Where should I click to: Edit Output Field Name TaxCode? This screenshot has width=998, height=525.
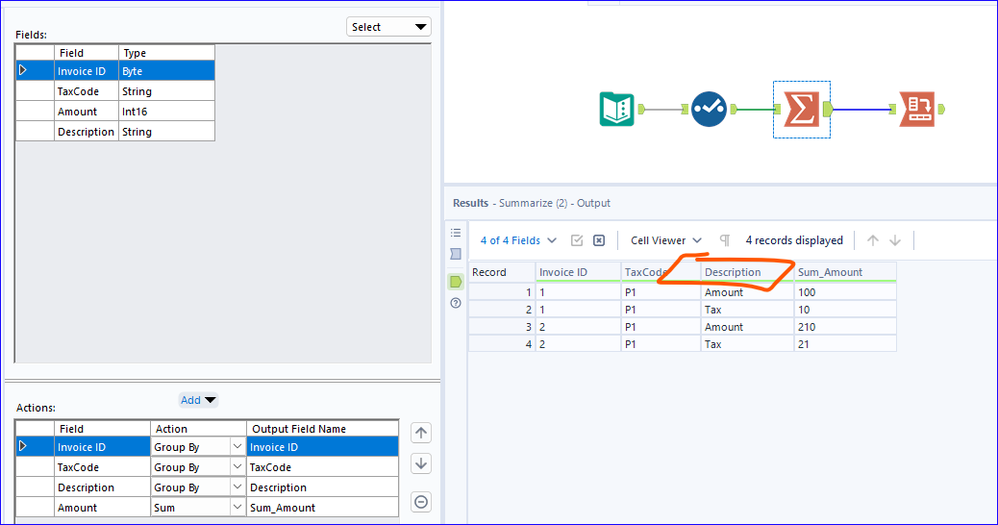click(x=323, y=467)
